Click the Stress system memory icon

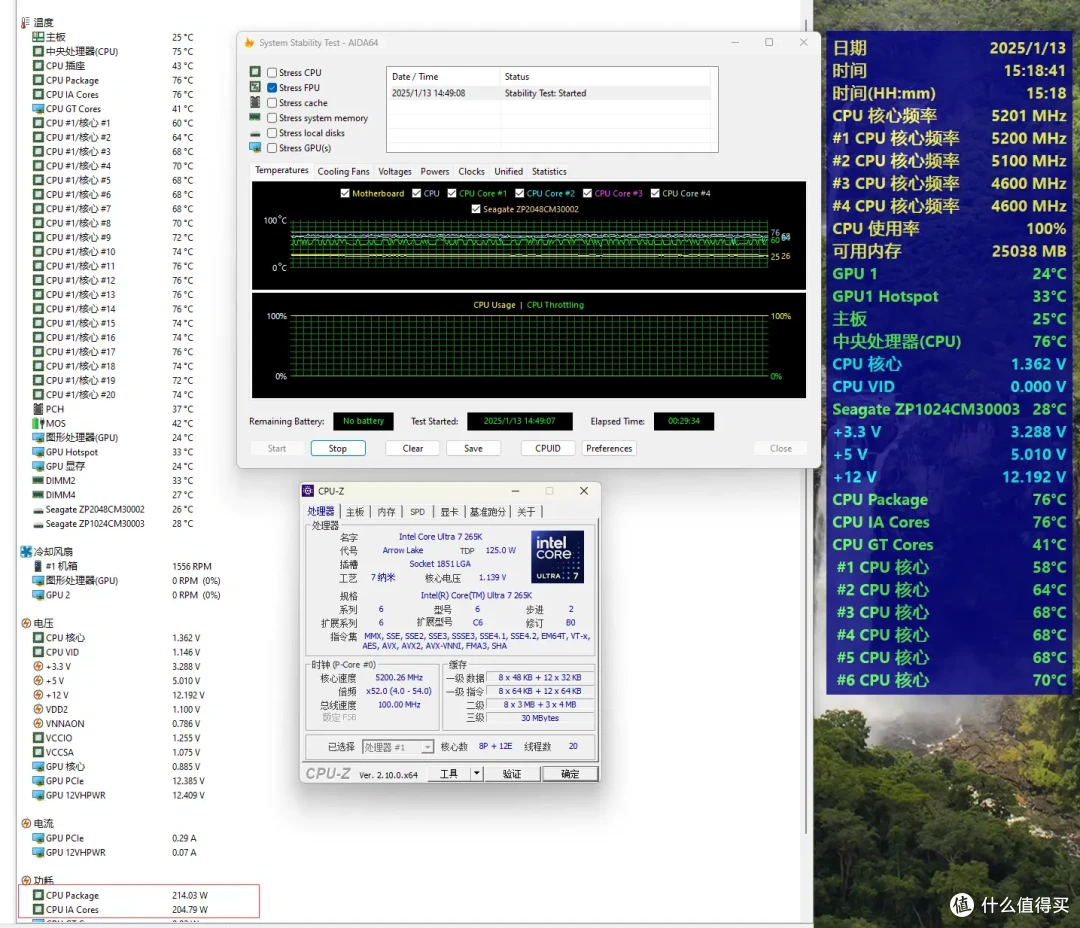[255, 117]
